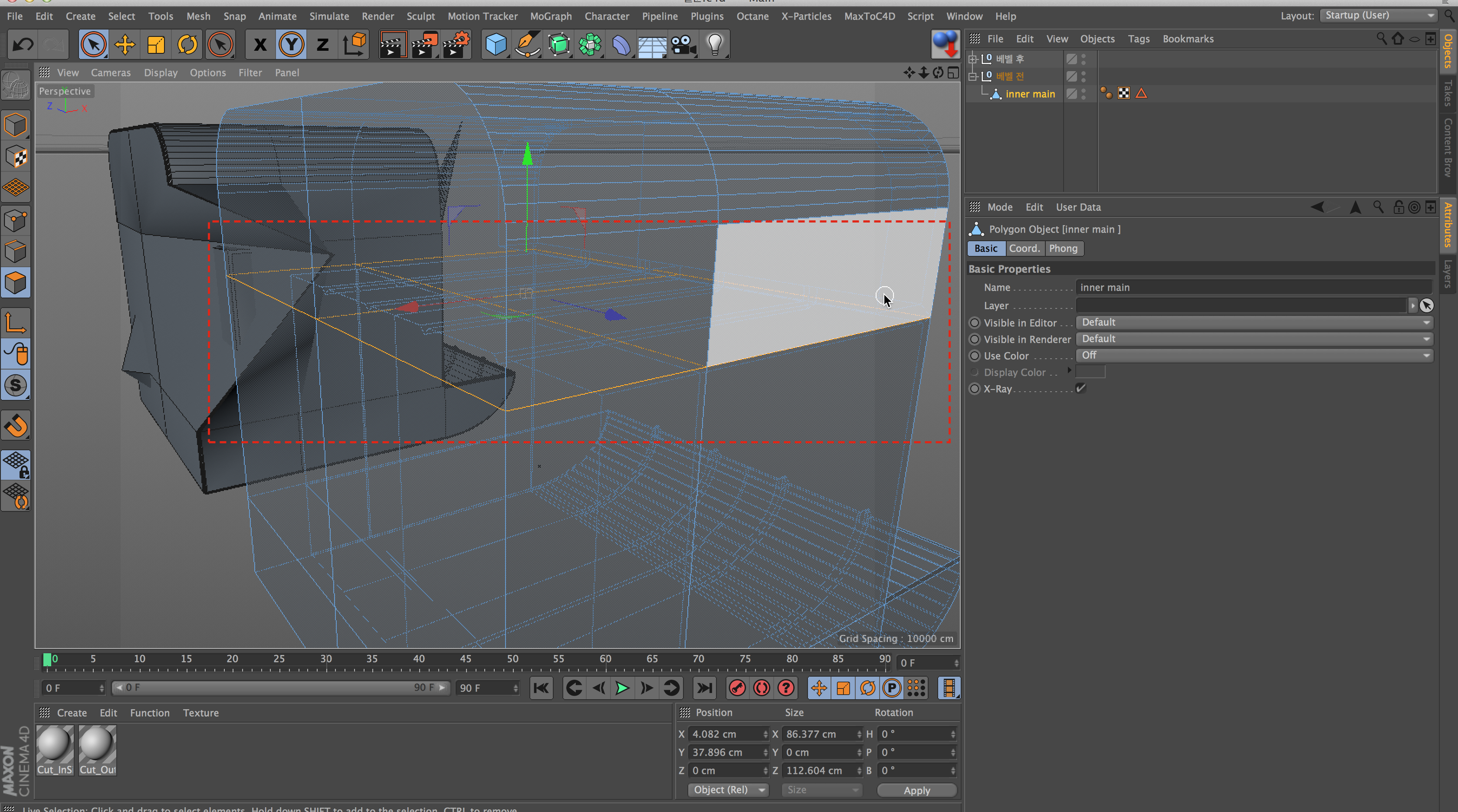Toggle the X axis lock

click(260, 44)
